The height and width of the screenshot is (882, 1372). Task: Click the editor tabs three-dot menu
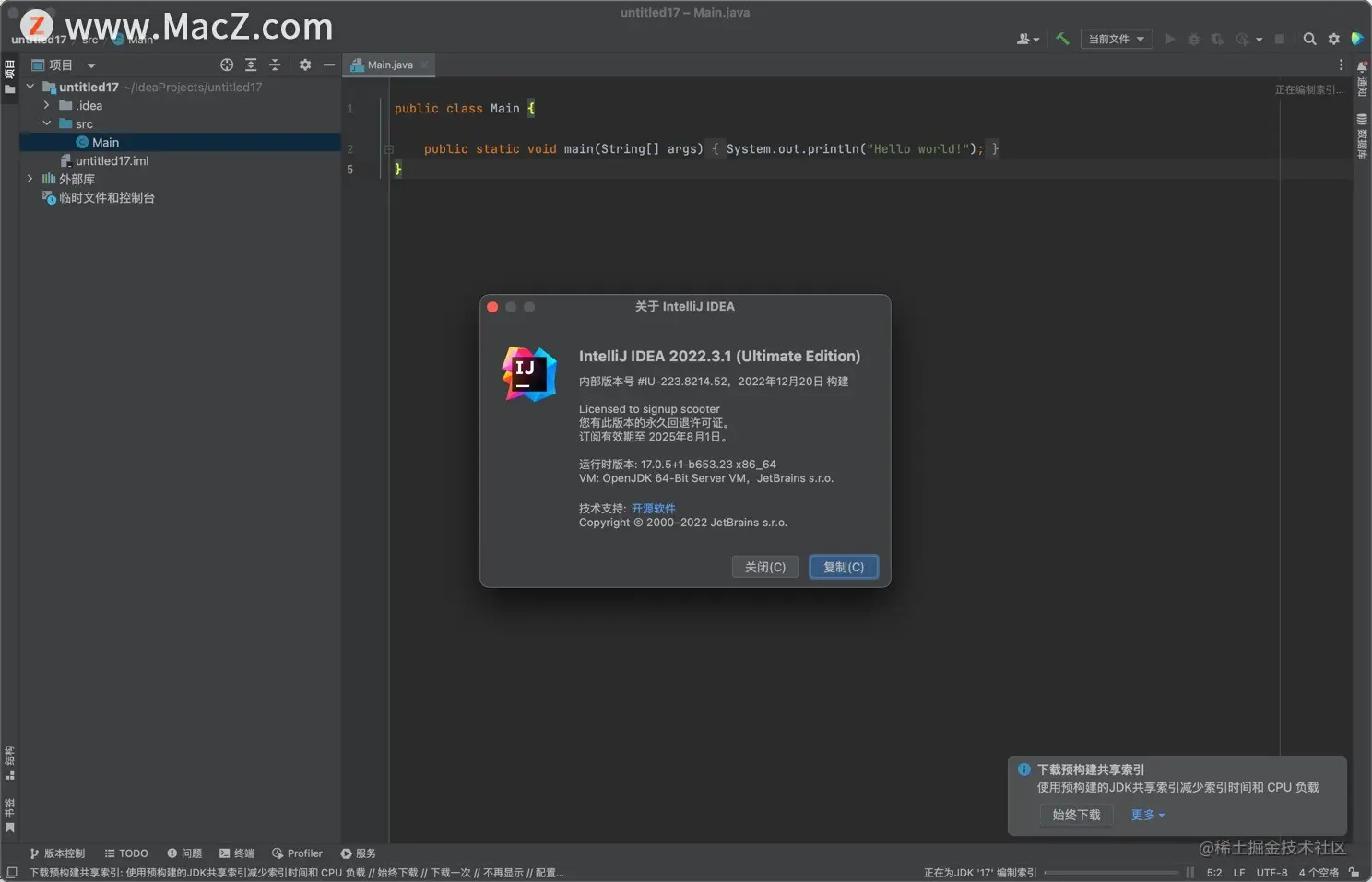[x=1341, y=65]
